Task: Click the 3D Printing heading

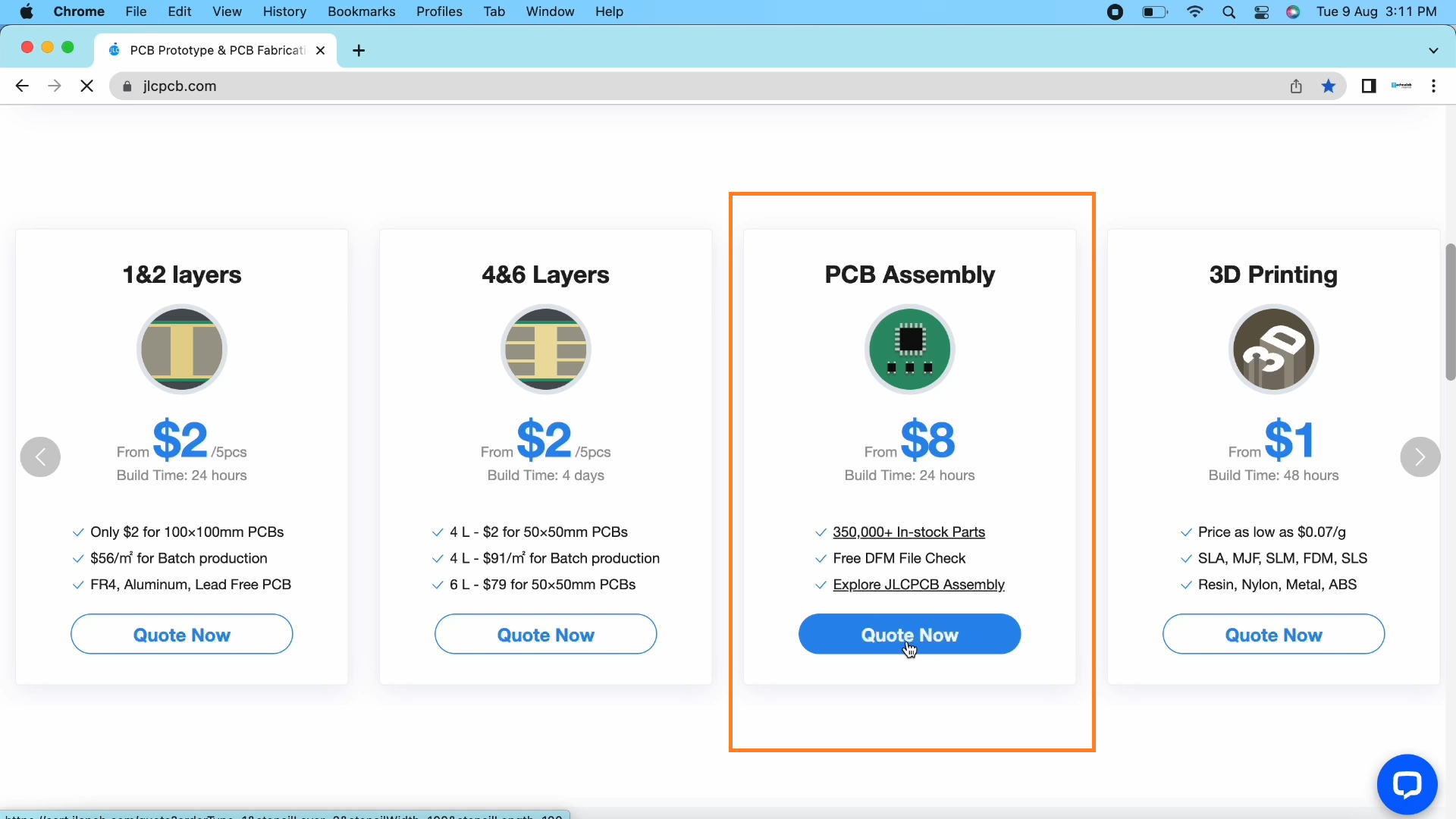Action: tap(1274, 275)
